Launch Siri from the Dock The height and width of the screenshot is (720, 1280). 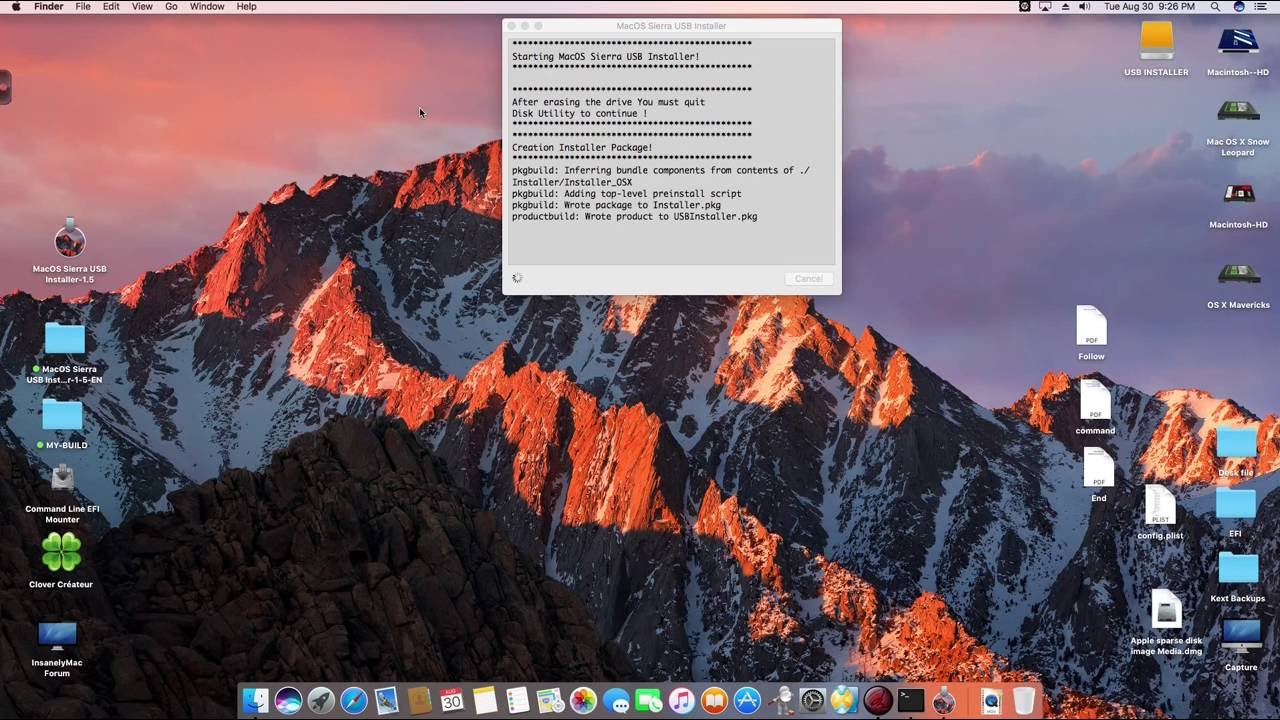[289, 701]
